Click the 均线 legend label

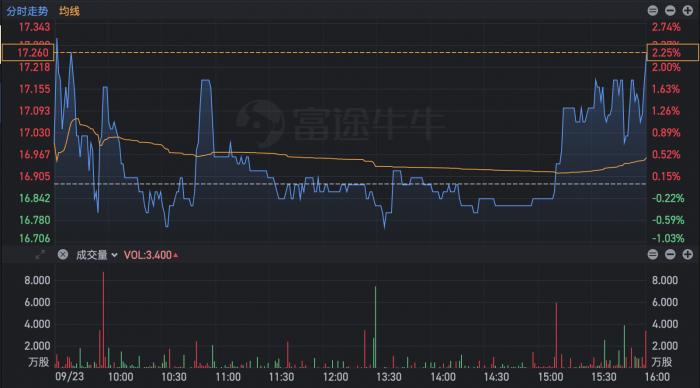coord(69,11)
